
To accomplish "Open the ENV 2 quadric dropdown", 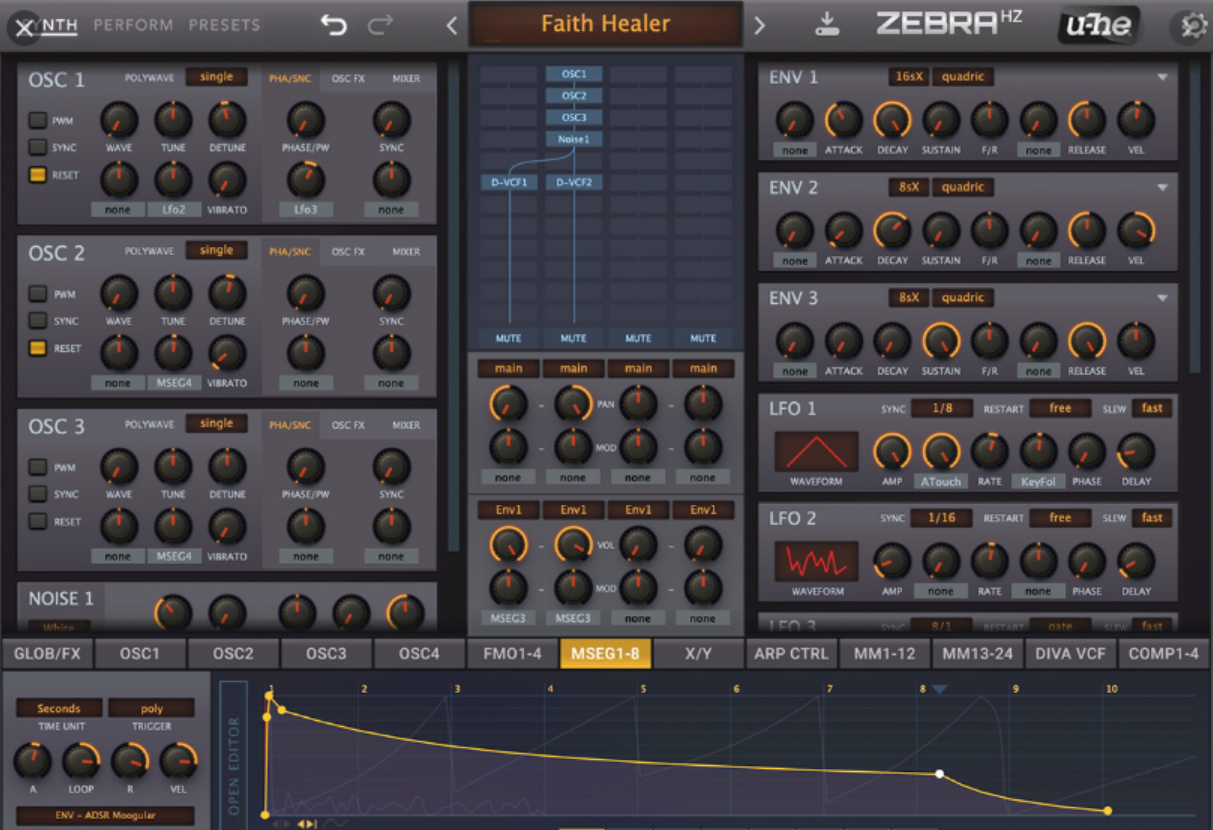I will tap(963, 187).
